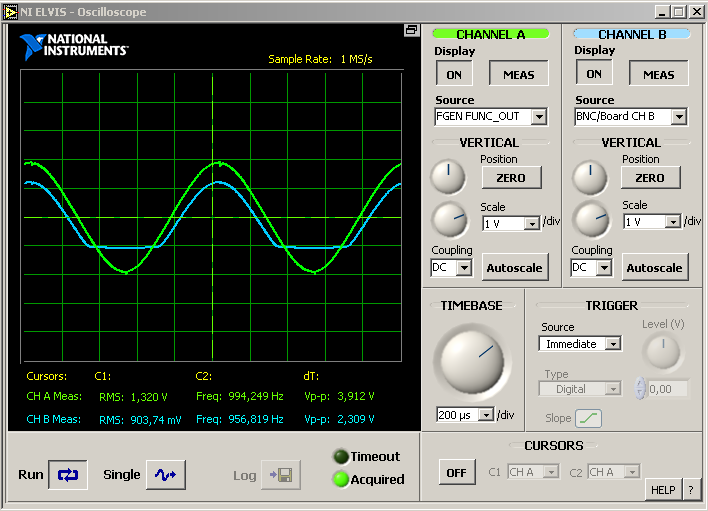Click the Timeout indicator light
Image resolution: width=708 pixels, height=511 pixels.
pos(341,456)
